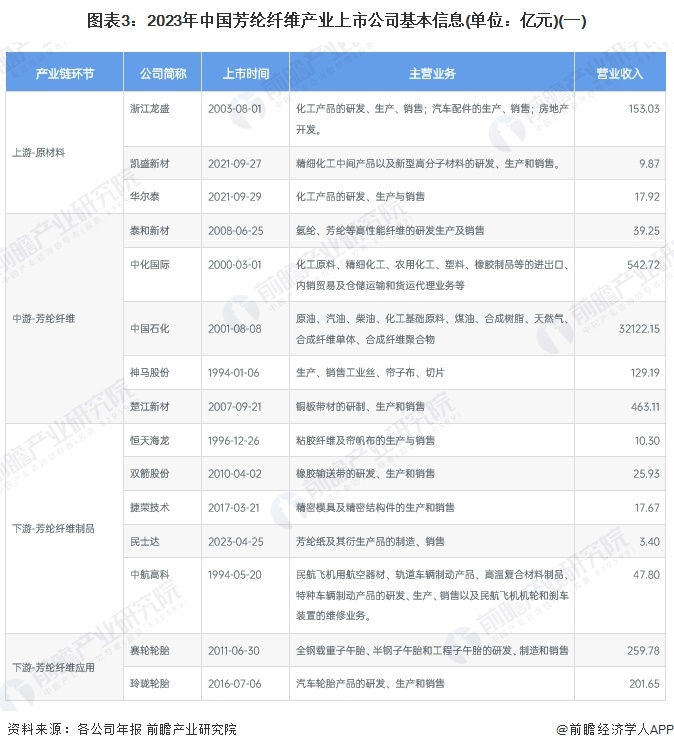The width and height of the screenshot is (674, 750).
Task: Click the 资料来源 source note
Action: pyautogui.click(x=122, y=729)
